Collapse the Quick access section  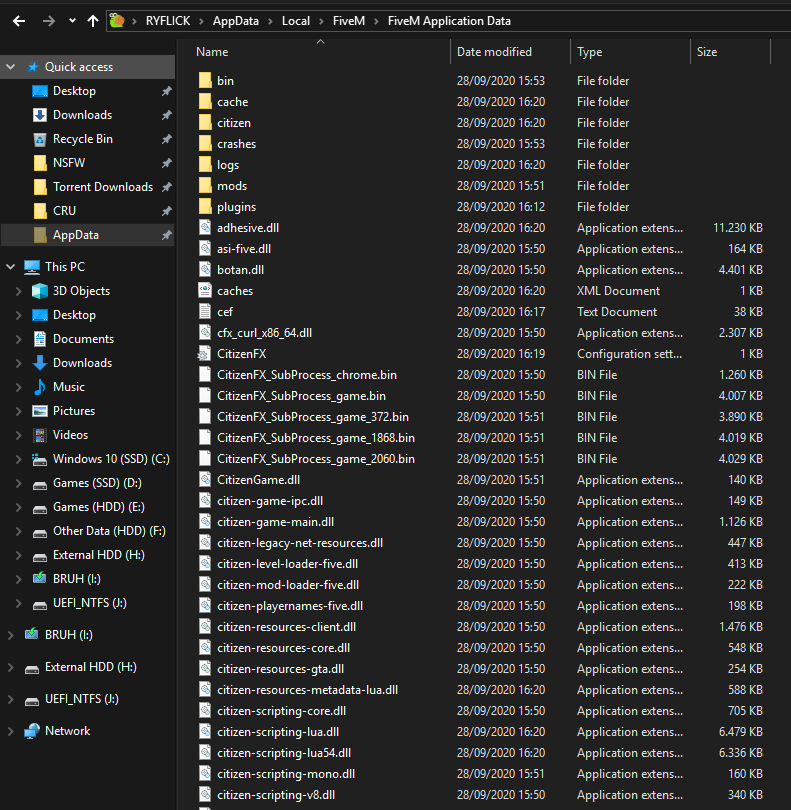(x=11, y=67)
